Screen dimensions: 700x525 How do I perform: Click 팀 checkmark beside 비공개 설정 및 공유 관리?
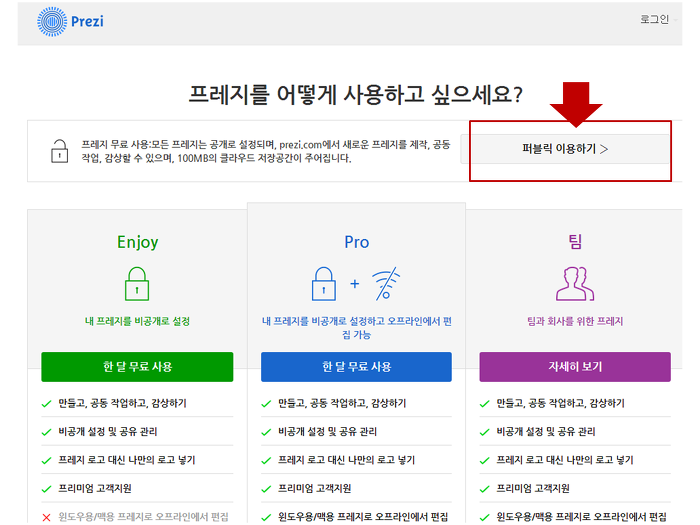485,432
